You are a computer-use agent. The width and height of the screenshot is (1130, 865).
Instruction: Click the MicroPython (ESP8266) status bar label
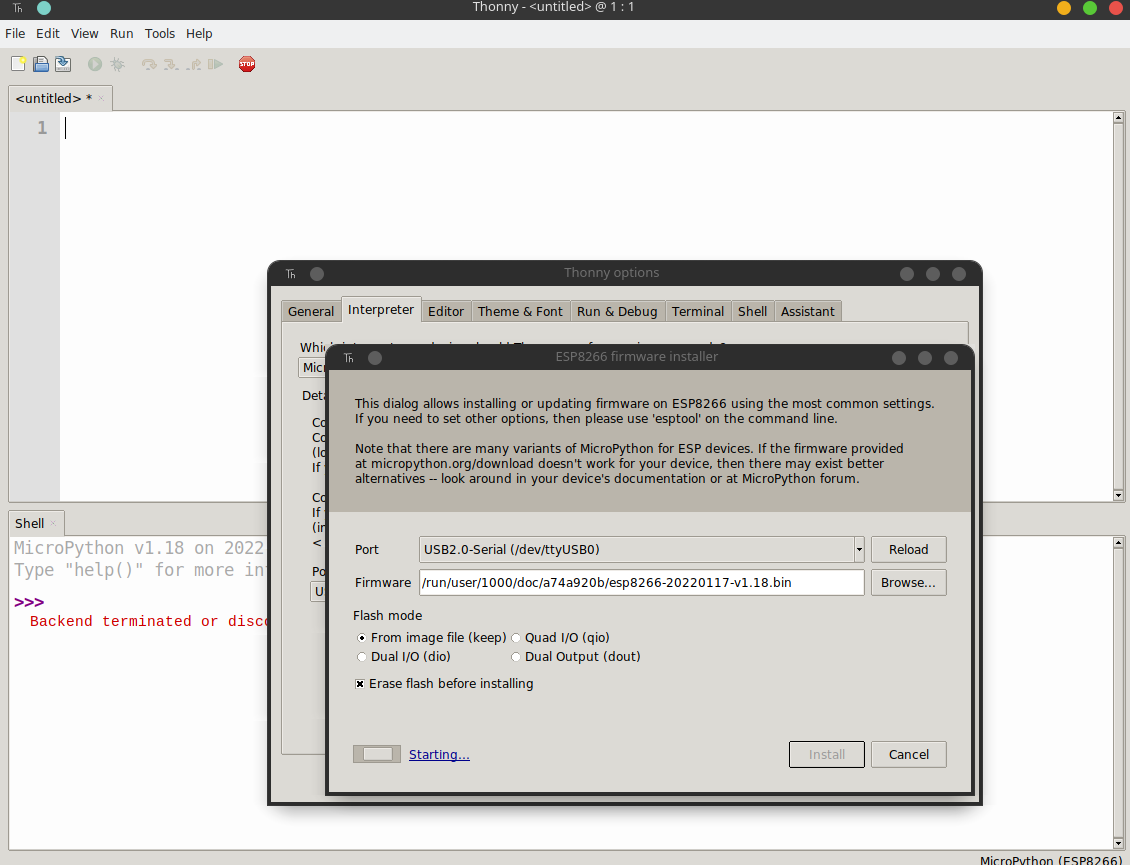coord(1051,860)
